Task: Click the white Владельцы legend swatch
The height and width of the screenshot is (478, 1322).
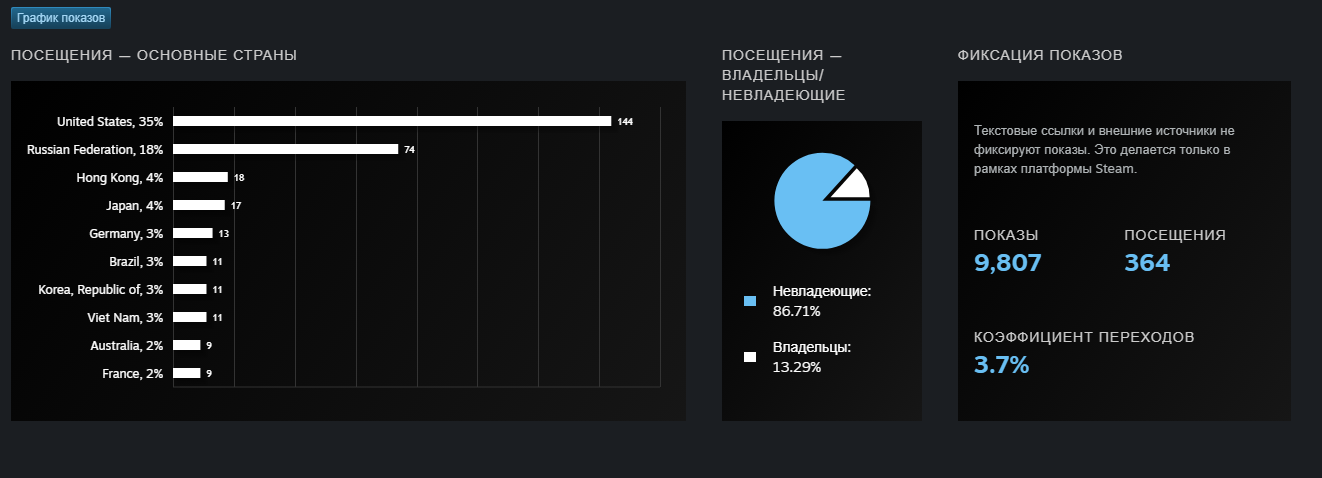Action: [750, 357]
